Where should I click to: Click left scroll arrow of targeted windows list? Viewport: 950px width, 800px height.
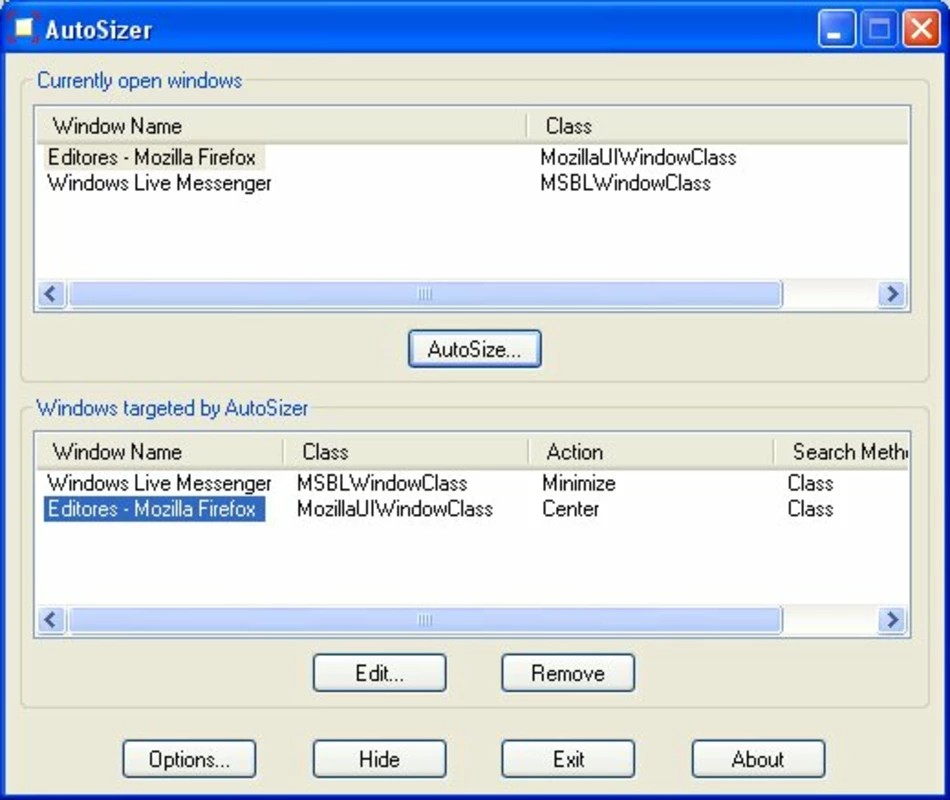(x=51, y=619)
